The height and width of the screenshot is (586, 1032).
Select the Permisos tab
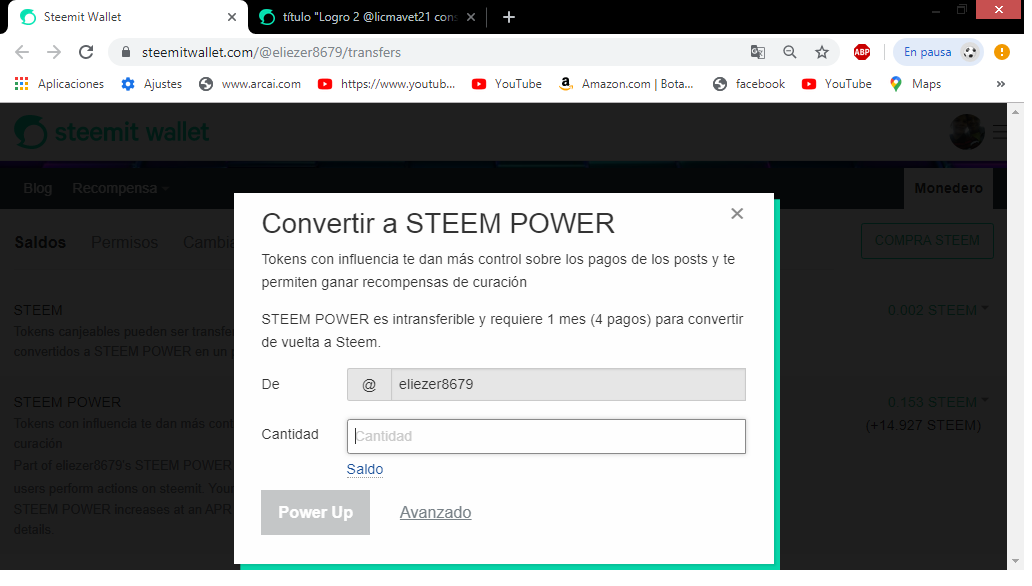125,244
